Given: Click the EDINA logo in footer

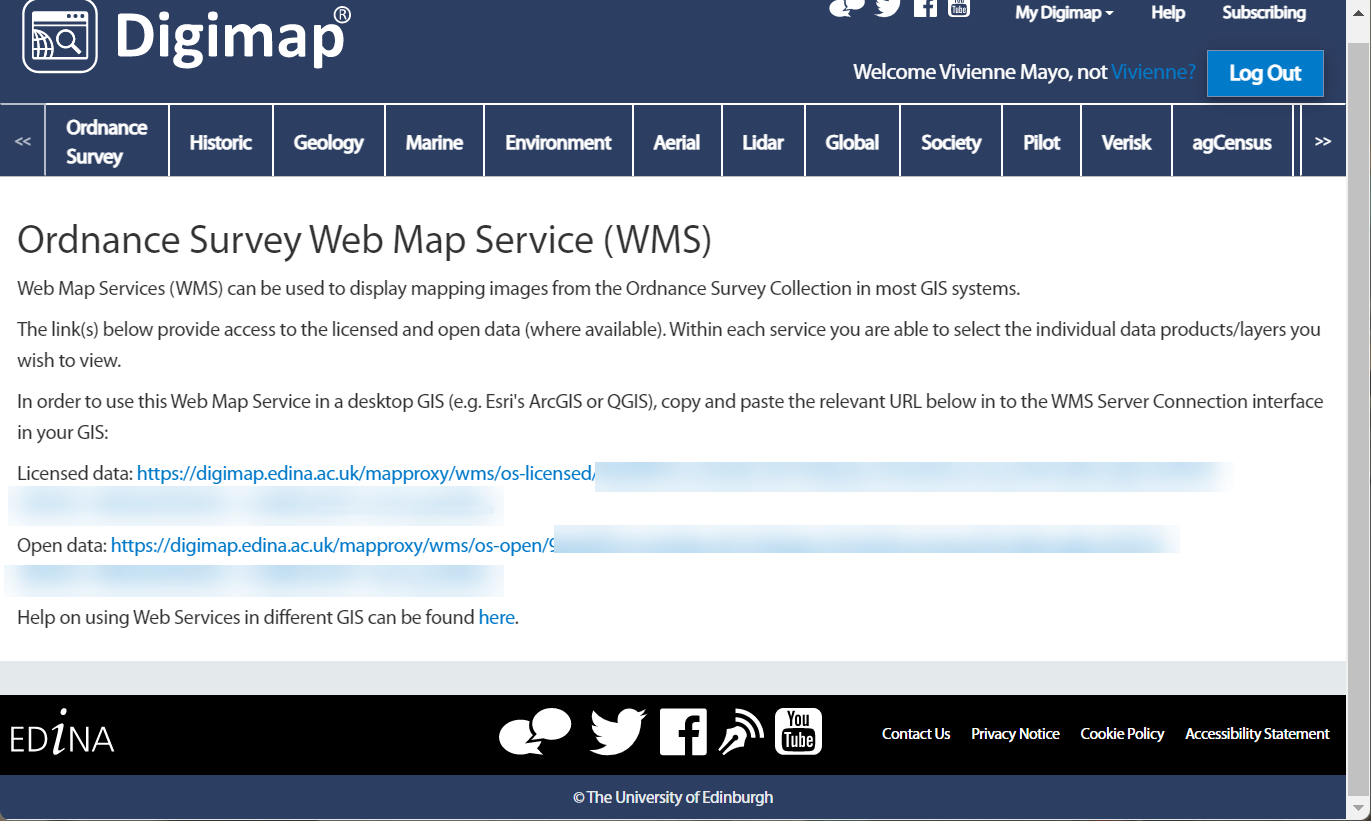Looking at the screenshot, I should click(x=62, y=733).
